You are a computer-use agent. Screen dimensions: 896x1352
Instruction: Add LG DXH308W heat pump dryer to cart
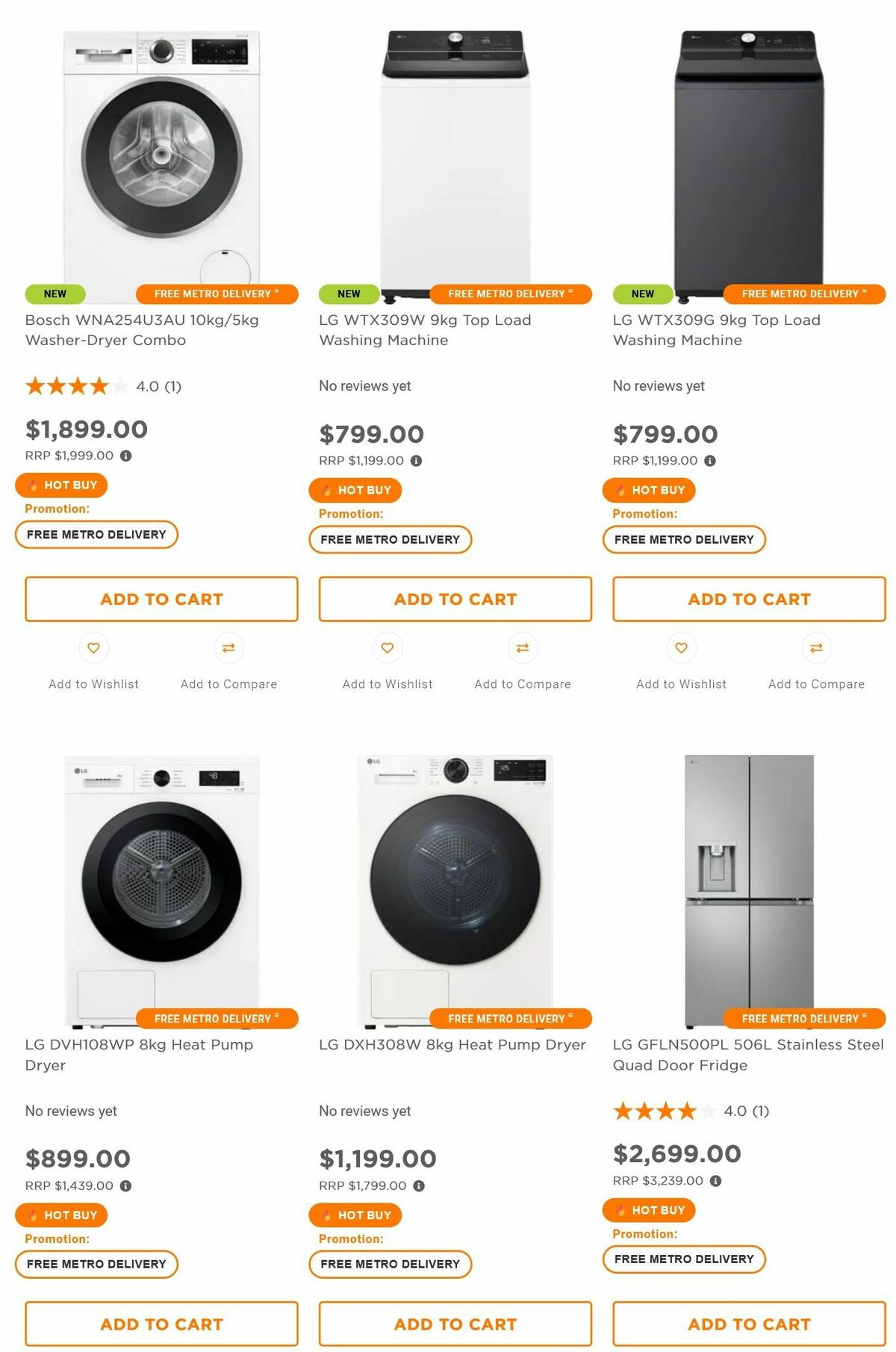pos(455,1324)
